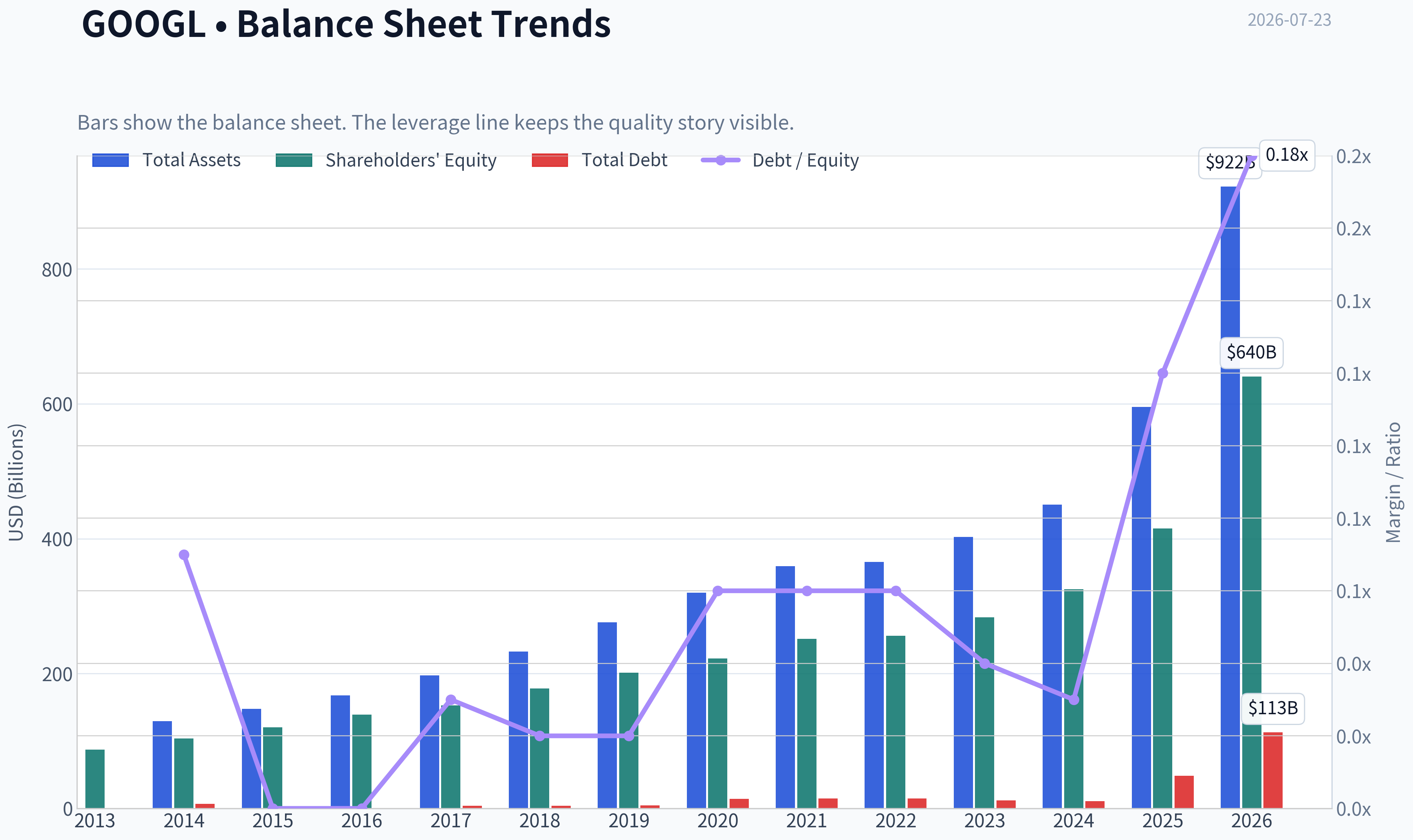
Task: Click the GOOGL Balance Sheet Trends title
Action: [x=346, y=24]
